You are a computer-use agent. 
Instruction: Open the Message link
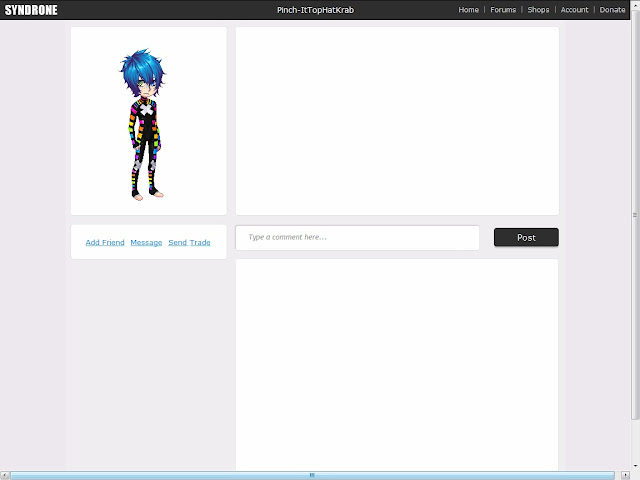tap(146, 242)
